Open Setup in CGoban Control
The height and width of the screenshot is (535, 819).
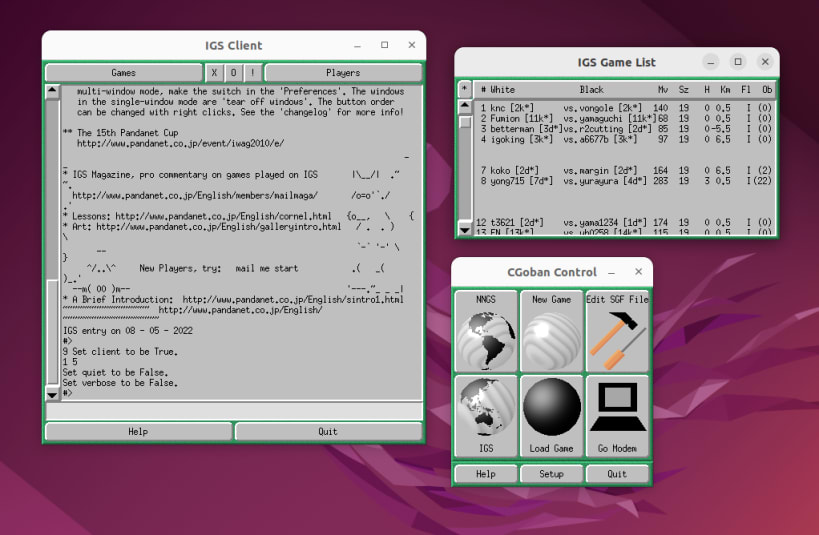(551, 474)
